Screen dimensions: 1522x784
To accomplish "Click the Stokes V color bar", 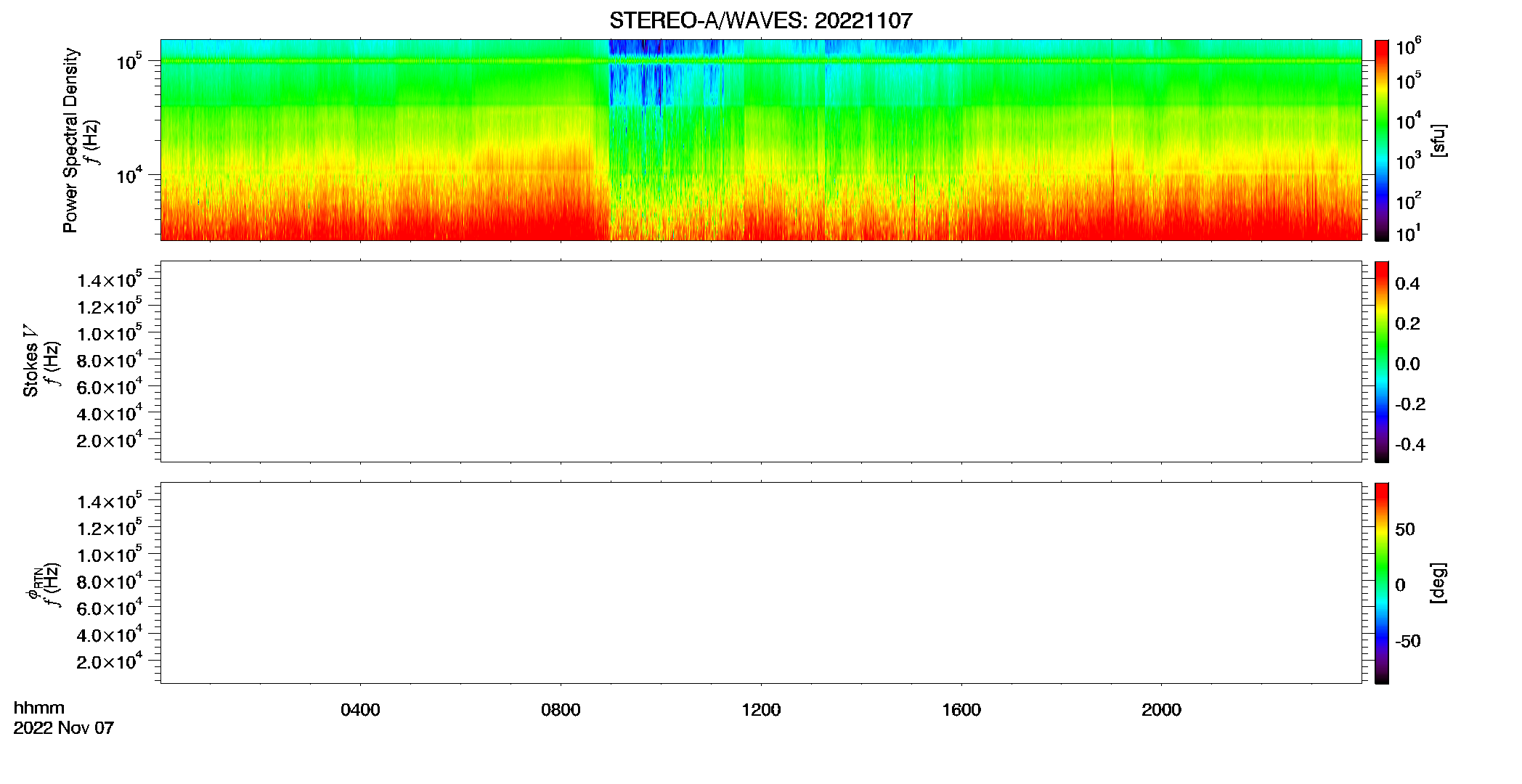I will [x=1382, y=362].
